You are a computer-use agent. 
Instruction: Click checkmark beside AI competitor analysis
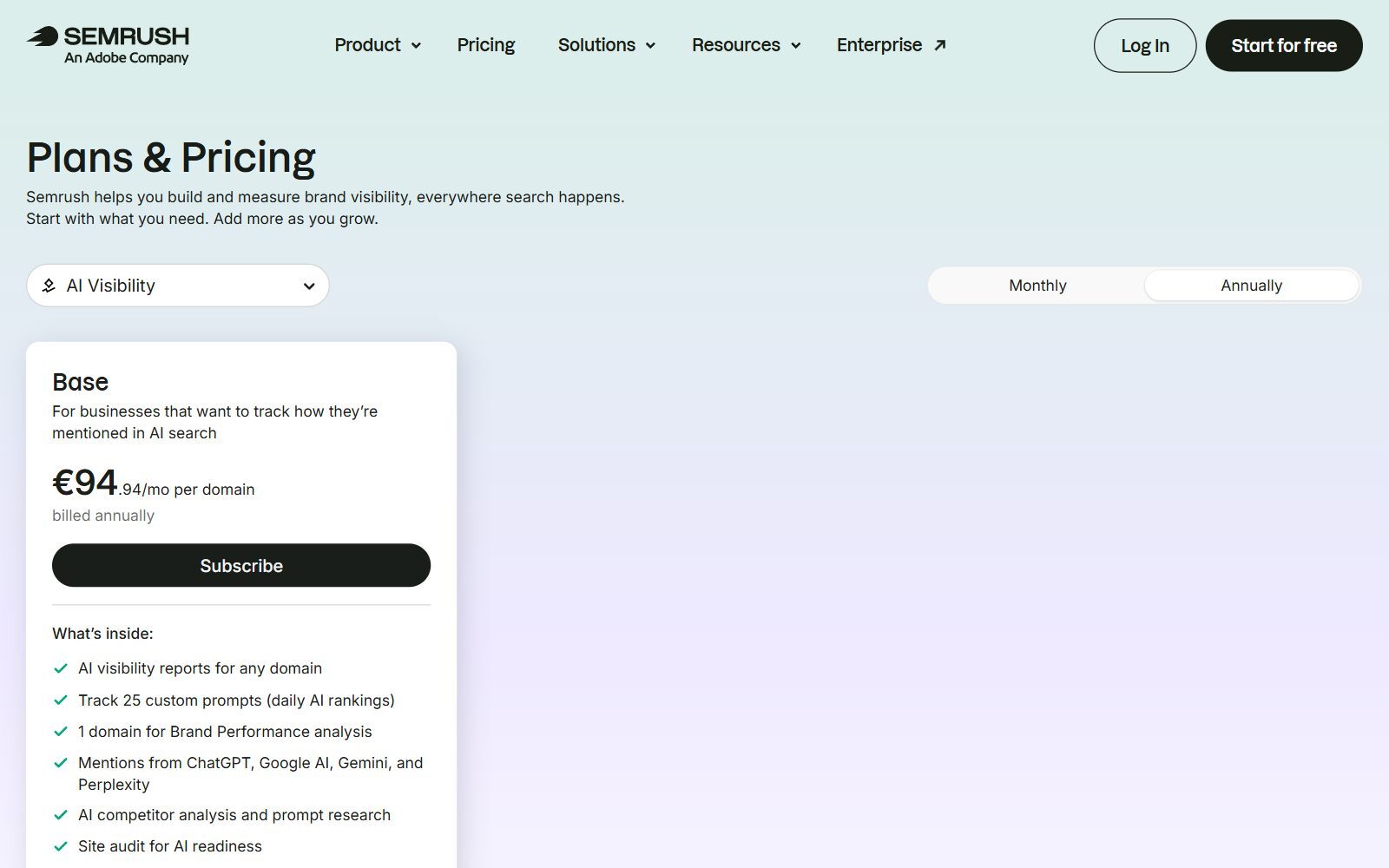tap(61, 815)
